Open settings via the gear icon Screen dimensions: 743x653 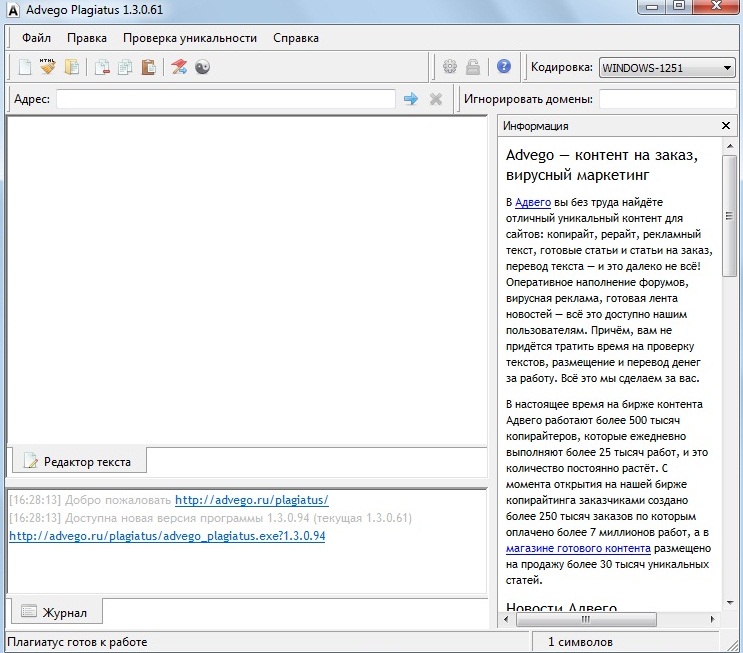tap(450, 68)
